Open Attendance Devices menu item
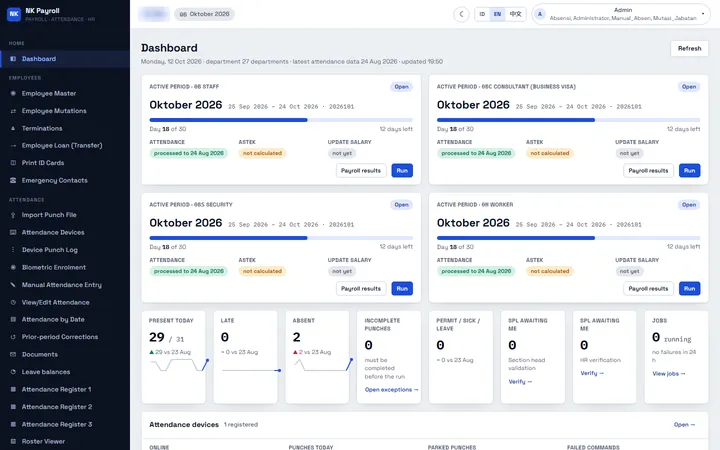Image resolution: width=720 pixels, height=450 pixels. coord(65,232)
